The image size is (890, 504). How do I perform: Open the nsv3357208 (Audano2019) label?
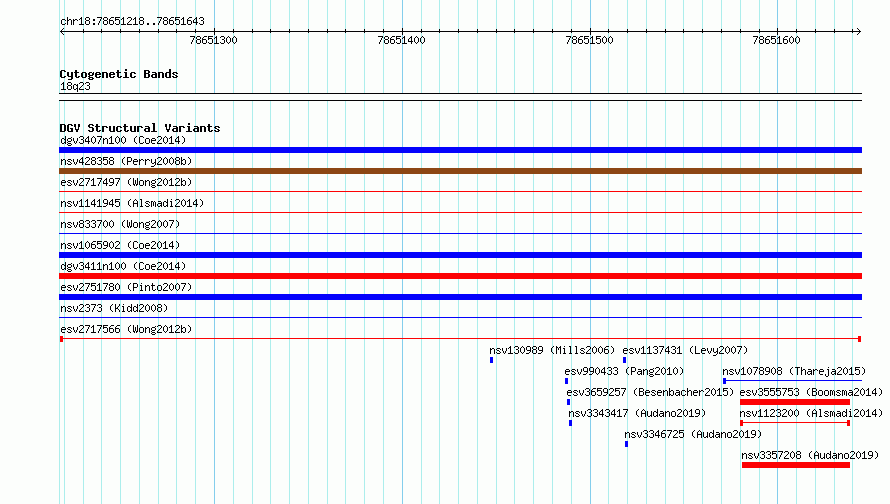pos(810,455)
